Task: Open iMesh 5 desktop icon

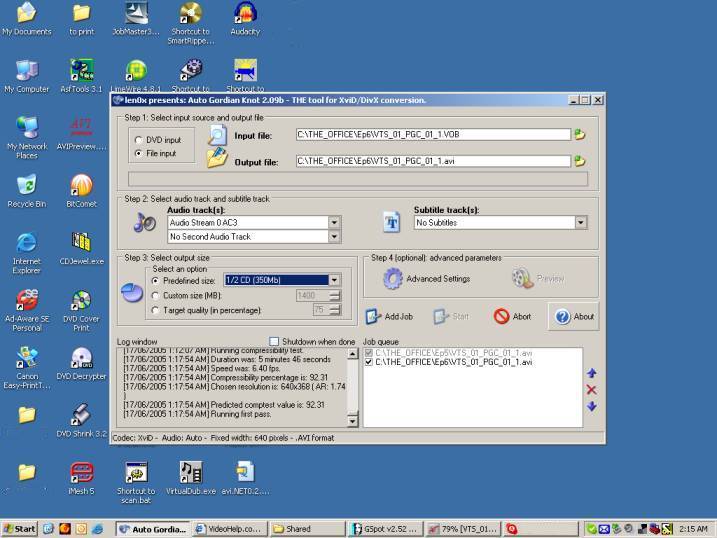Action: click(x=81, y=478)
